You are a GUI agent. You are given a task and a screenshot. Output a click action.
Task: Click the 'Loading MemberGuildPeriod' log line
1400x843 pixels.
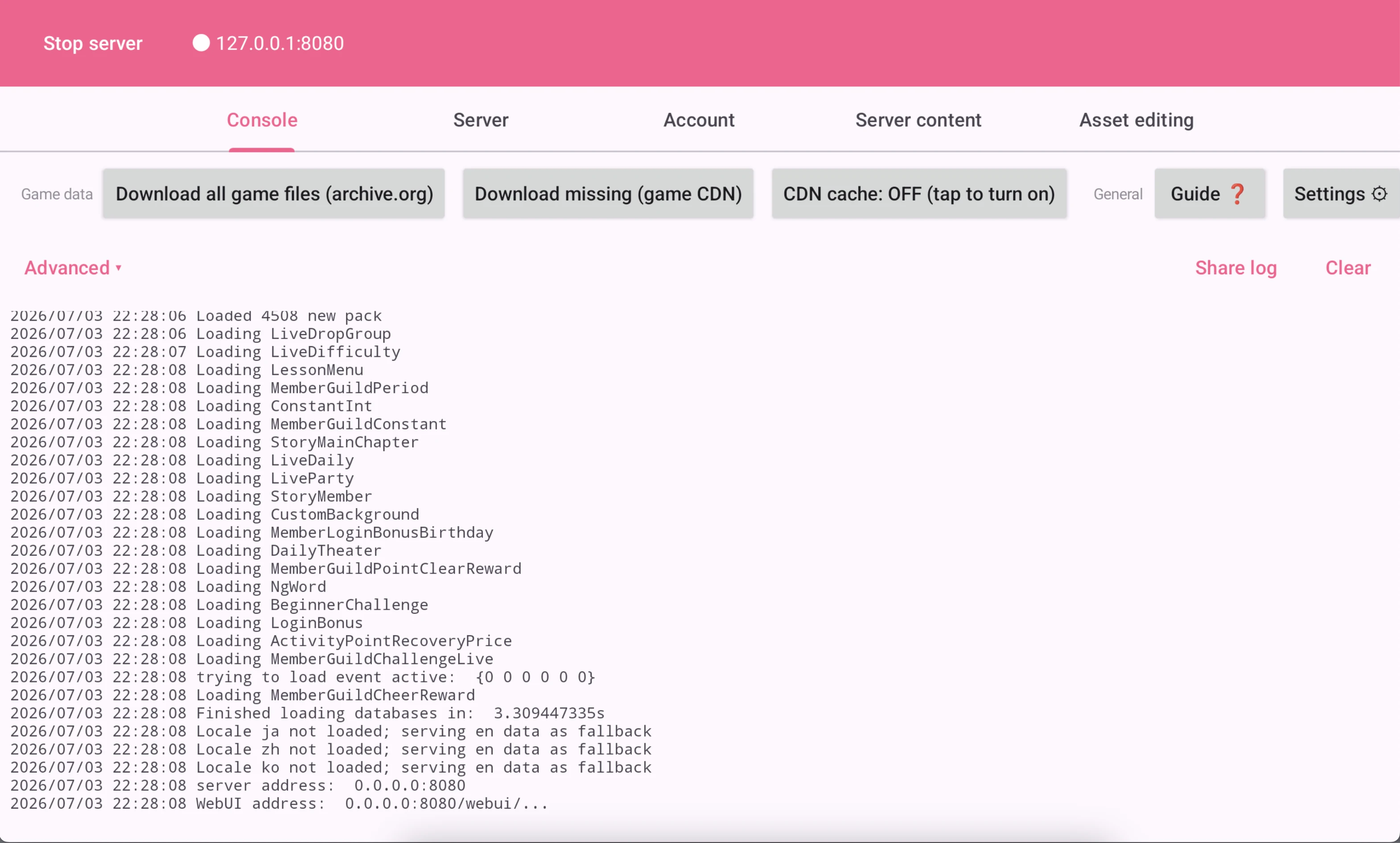(x=219, y=388)
